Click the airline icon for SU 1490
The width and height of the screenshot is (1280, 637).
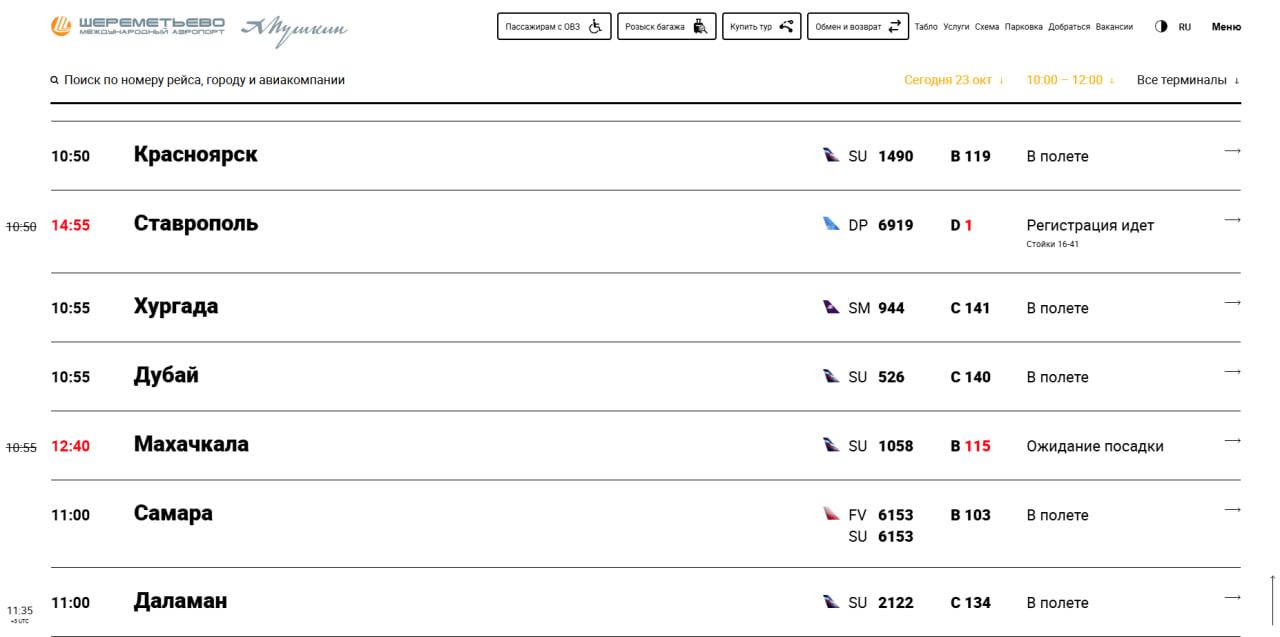click(x=831, y=155)
